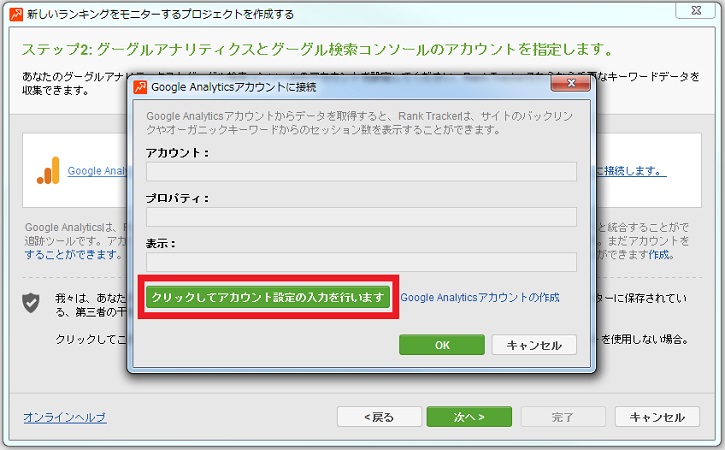Close the Google Analytics connection dialog
725x450 pixels.
(571, 83)
